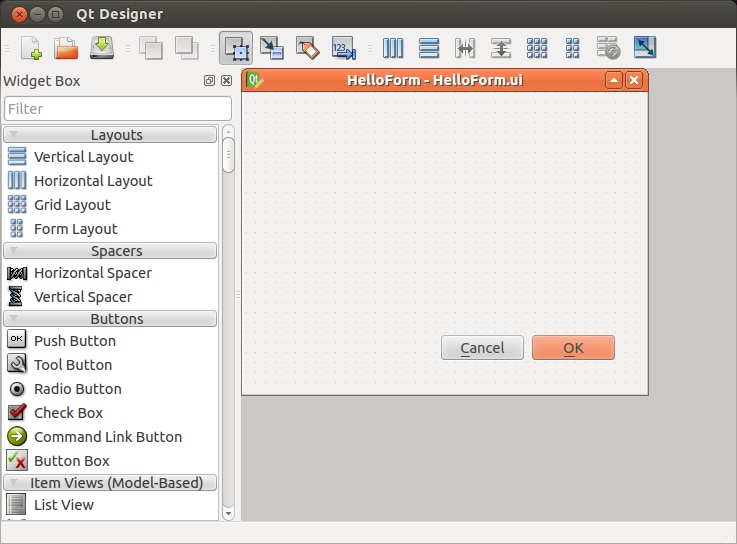Apply the Lay Out Horizontally toolbar action
This screenshot has height=544, width=737.
393,48
